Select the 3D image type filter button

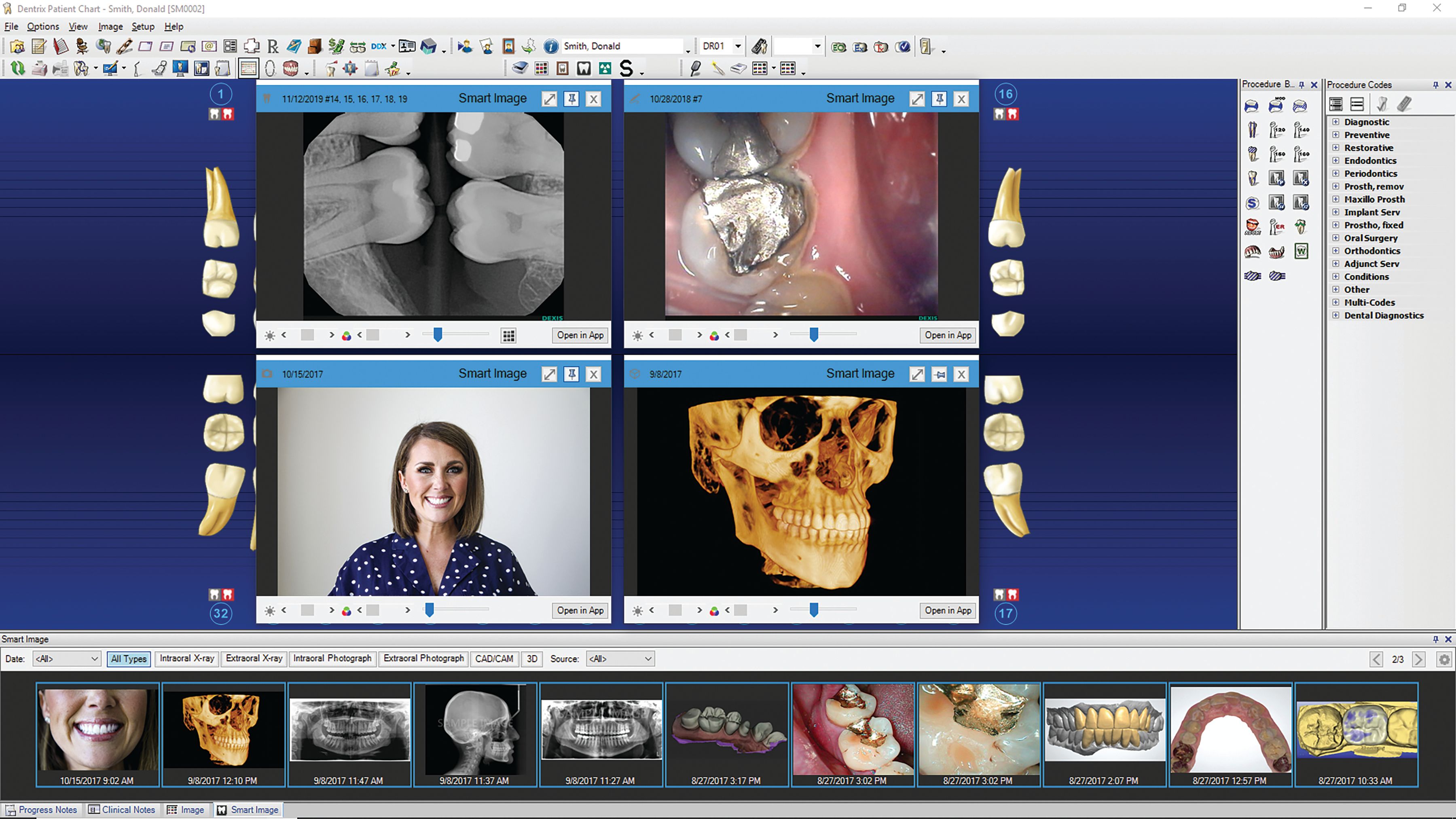point(532,658)
